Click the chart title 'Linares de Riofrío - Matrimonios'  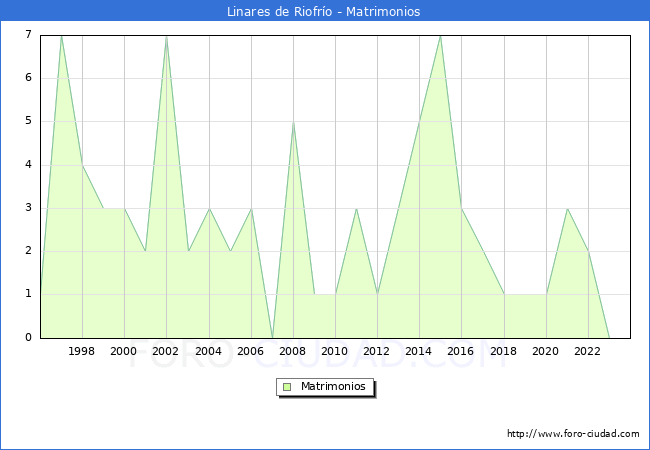pos(323,11)
